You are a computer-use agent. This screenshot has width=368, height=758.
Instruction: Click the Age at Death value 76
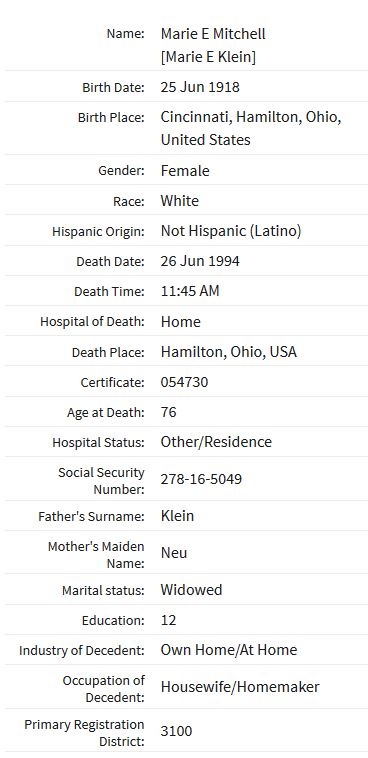point(169,412)
